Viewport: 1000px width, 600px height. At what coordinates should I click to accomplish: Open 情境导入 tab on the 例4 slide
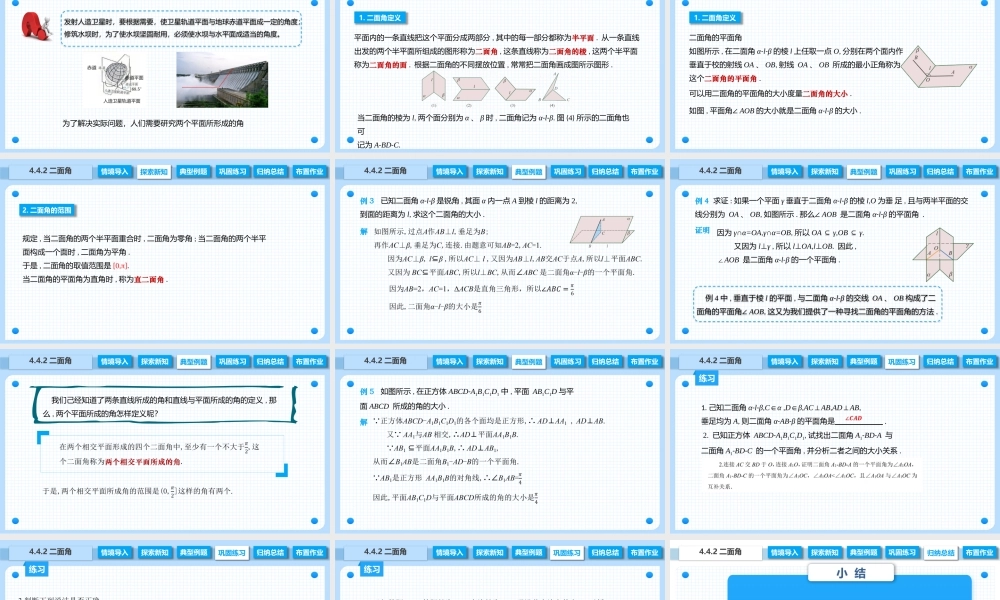[784, 172]
